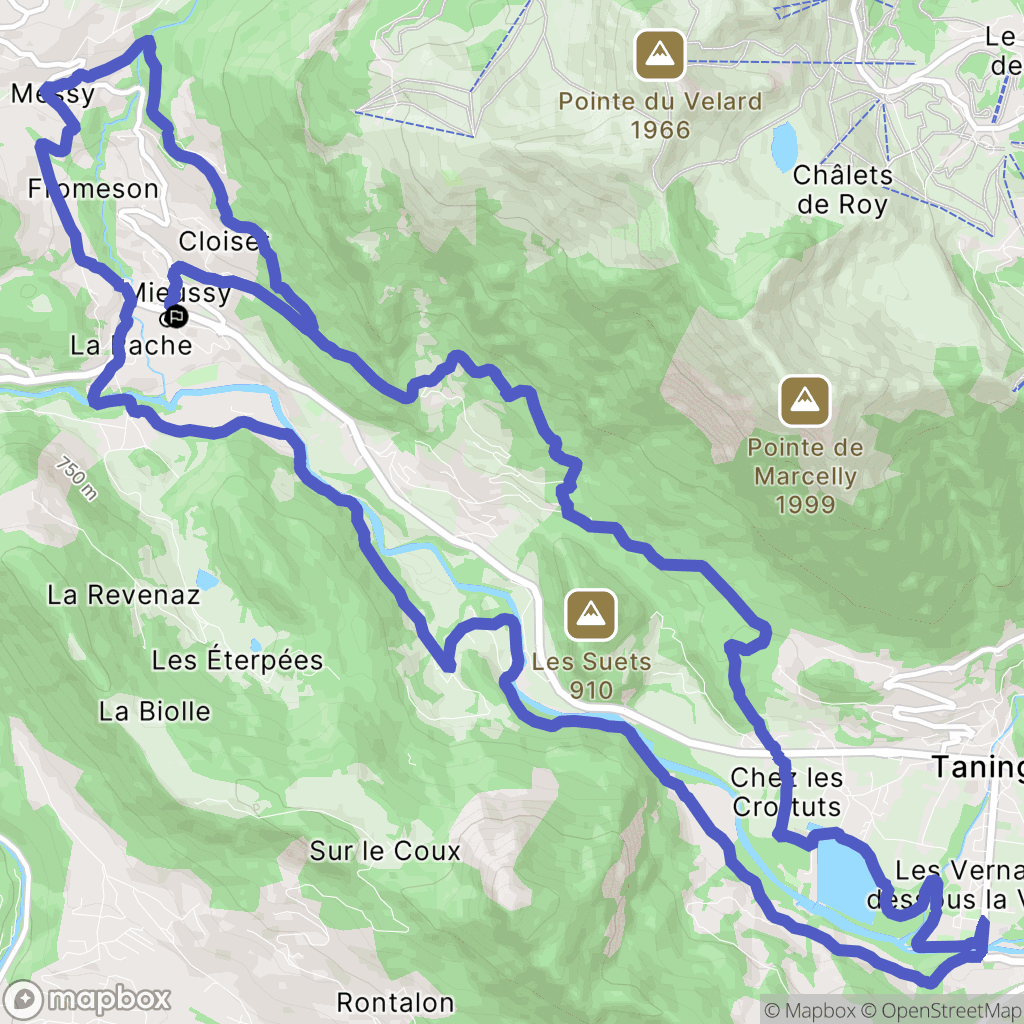Click the Pointe de Marcelly peak icon
Screen dimensions: 1024x1024
[805, 400]
